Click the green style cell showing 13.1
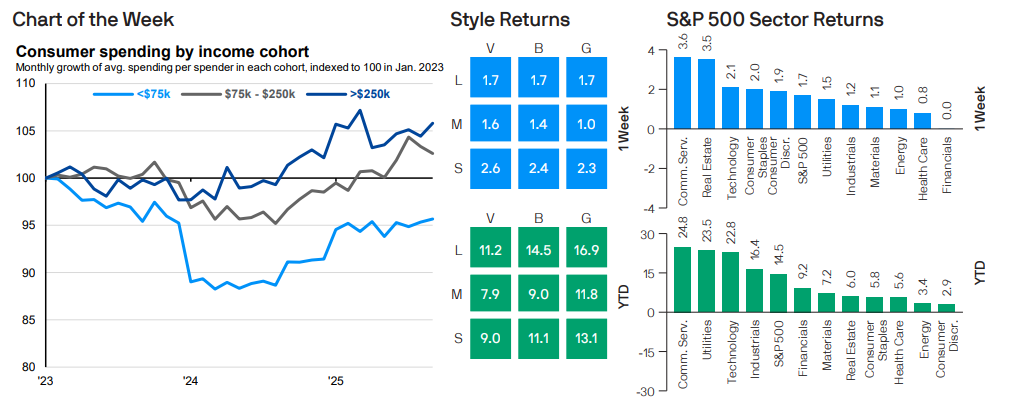1012x402 pixels. 586,338
